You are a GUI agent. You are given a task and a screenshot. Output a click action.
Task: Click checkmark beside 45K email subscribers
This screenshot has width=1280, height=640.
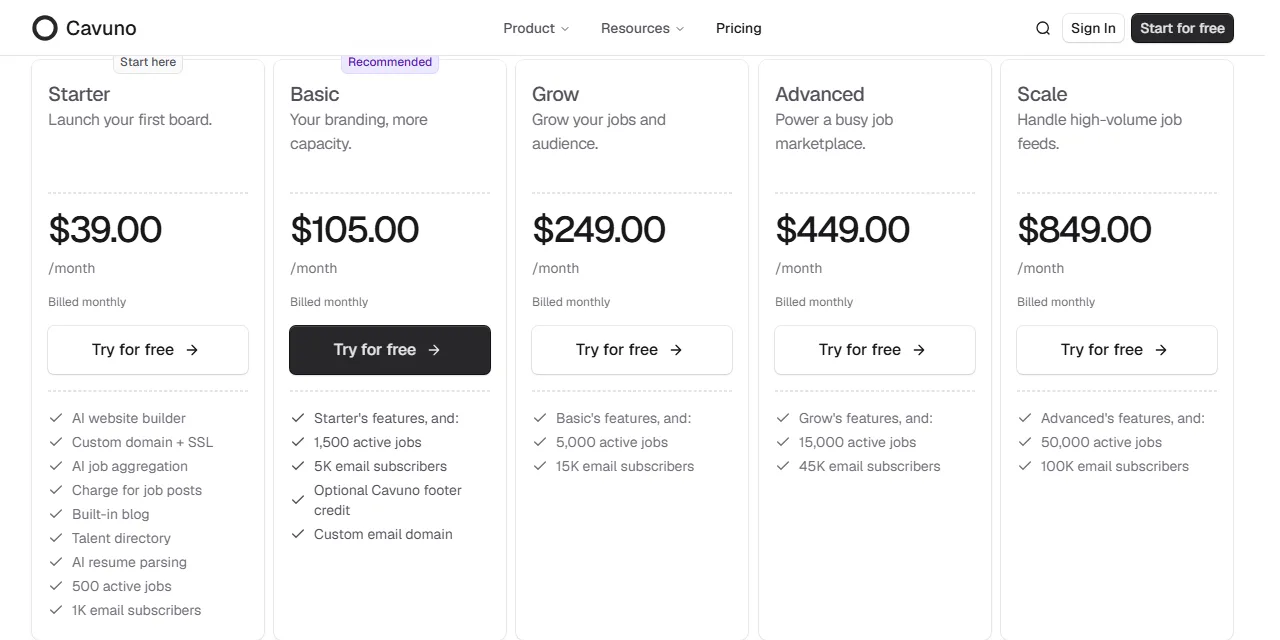(783, 466)
